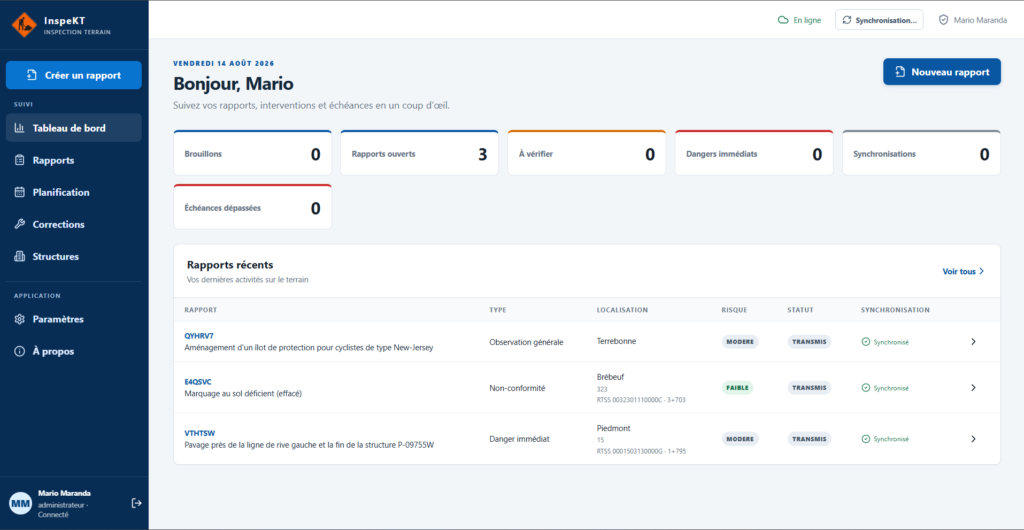Screen dimensions: 1024x530
Task: Click the Rapports récents heading
Action: 230,265
